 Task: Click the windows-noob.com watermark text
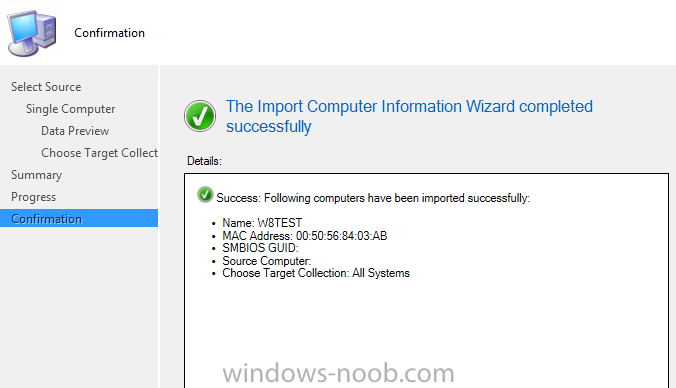tap(338, 373)
